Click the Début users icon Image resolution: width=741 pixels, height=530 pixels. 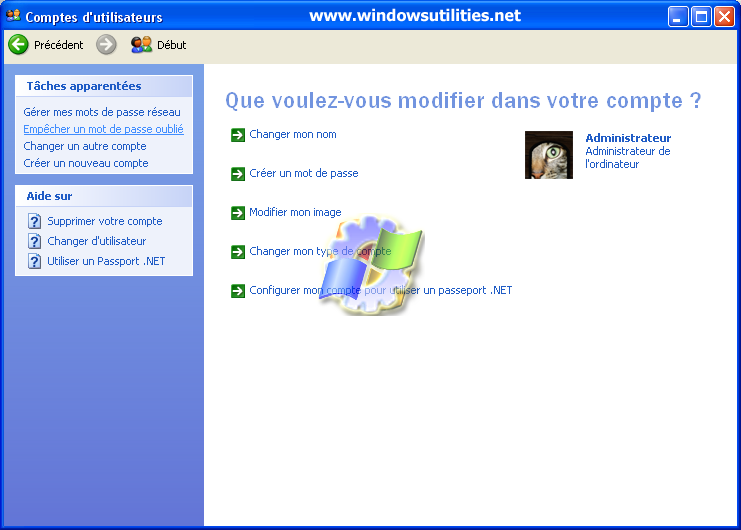pos(141,45)
